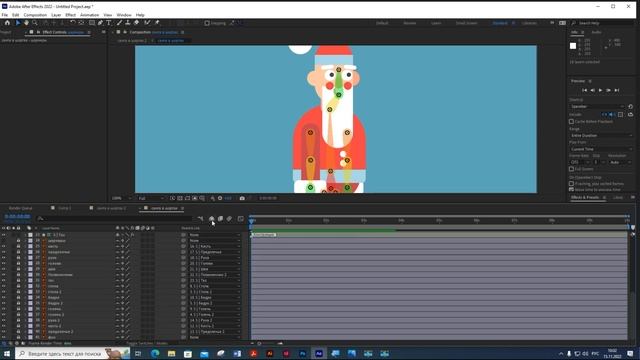Select the Roto Brush tool
This screenshot has width=640, height=360.
click(x=147, y=23)
